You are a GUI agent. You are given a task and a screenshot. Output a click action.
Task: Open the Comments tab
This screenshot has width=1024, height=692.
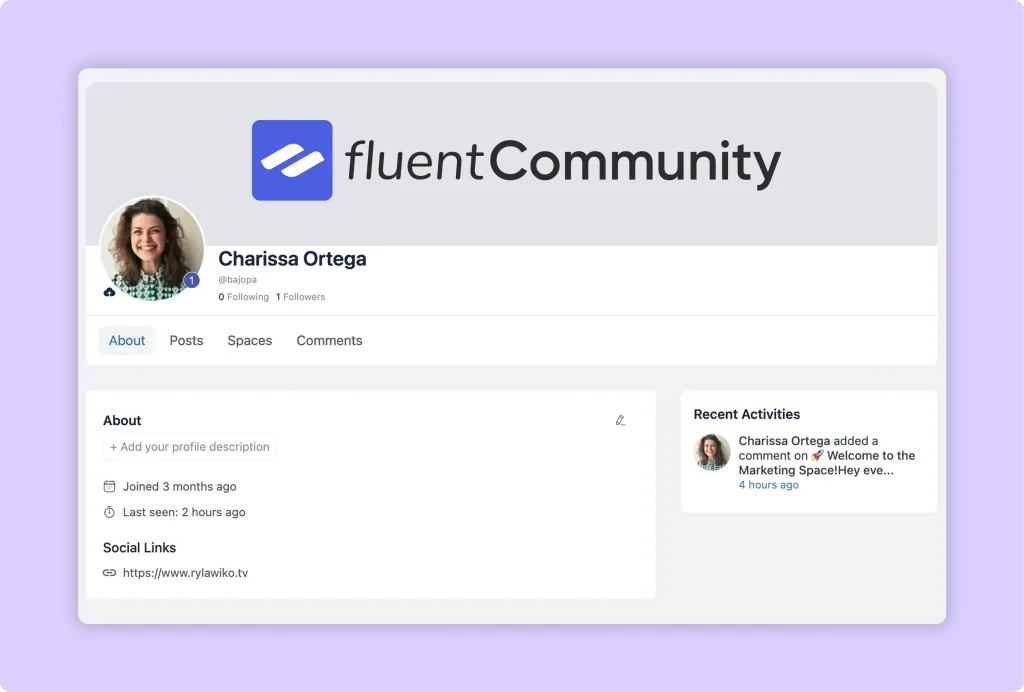click(329, 340)
